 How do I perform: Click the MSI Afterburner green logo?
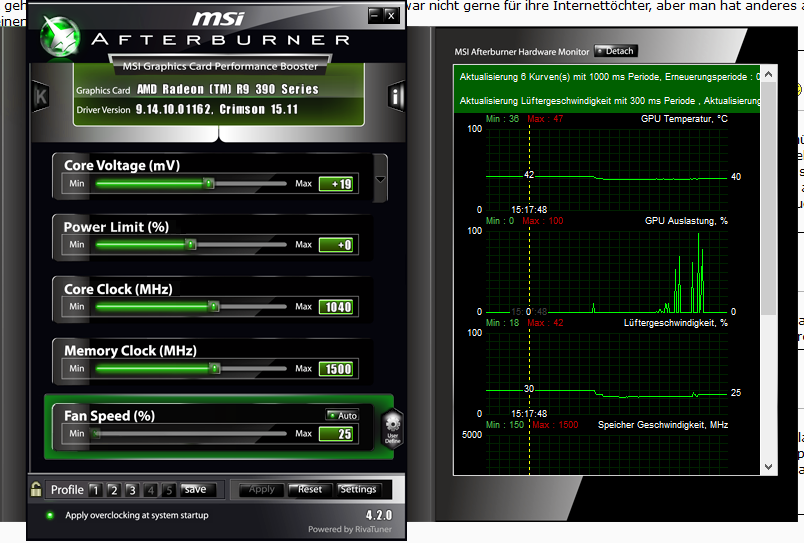pos(61,37)
